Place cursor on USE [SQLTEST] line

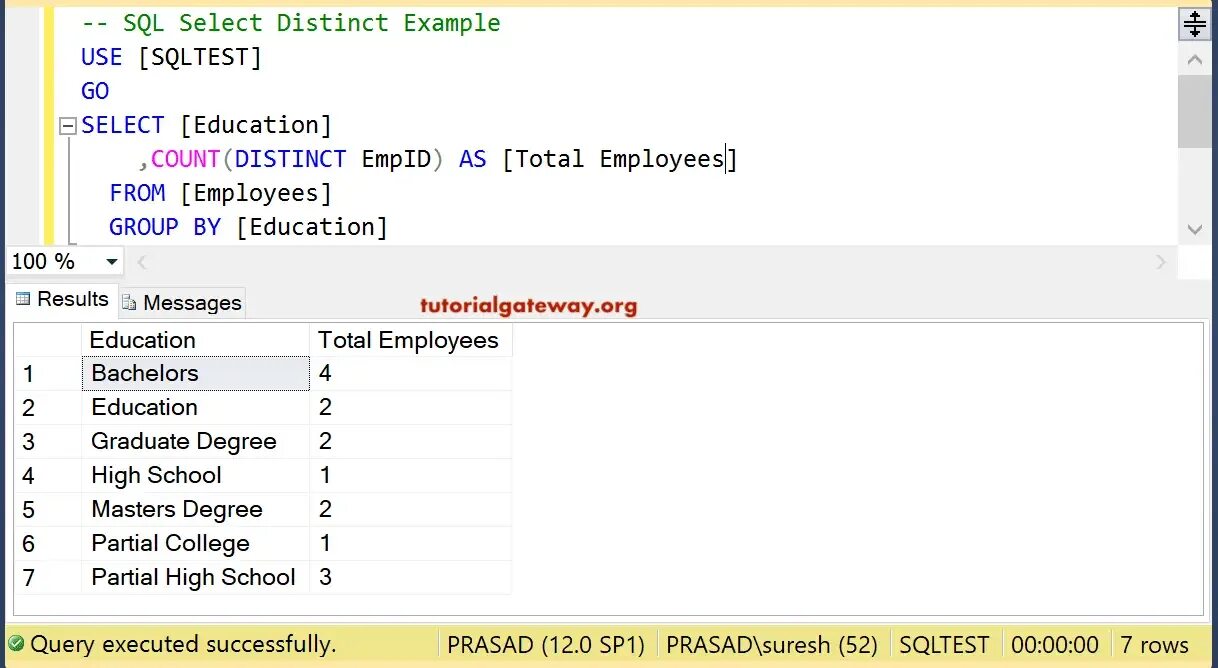click(x=171, y=58)
